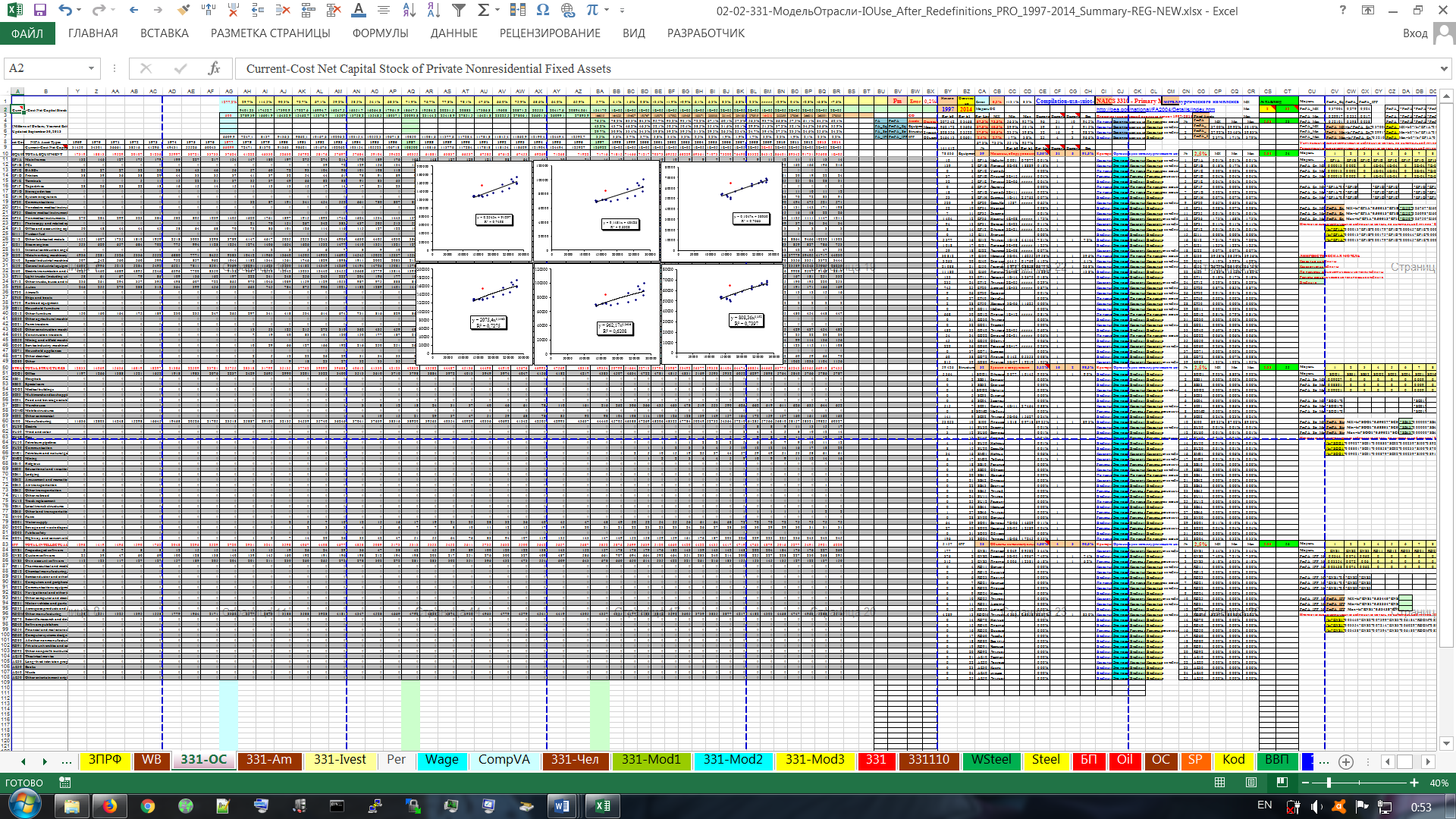
Task: Open the AutoSum dropdown arrow
Action: 497,11
